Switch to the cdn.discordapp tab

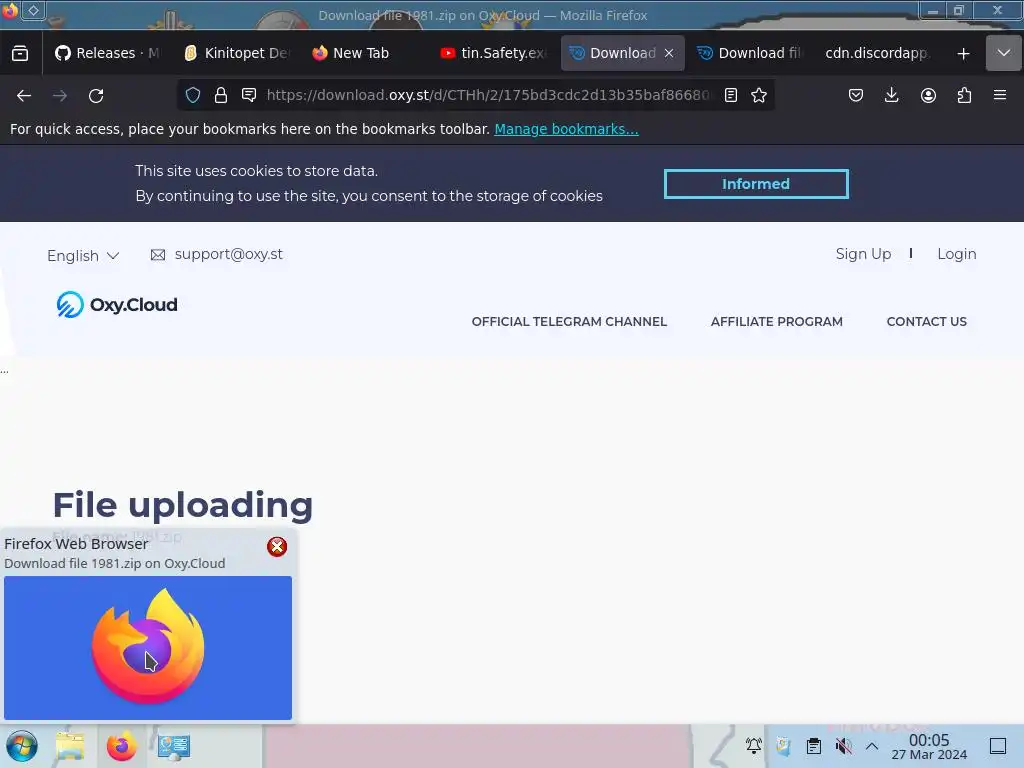pyautogui.click(x=875, y=53)
